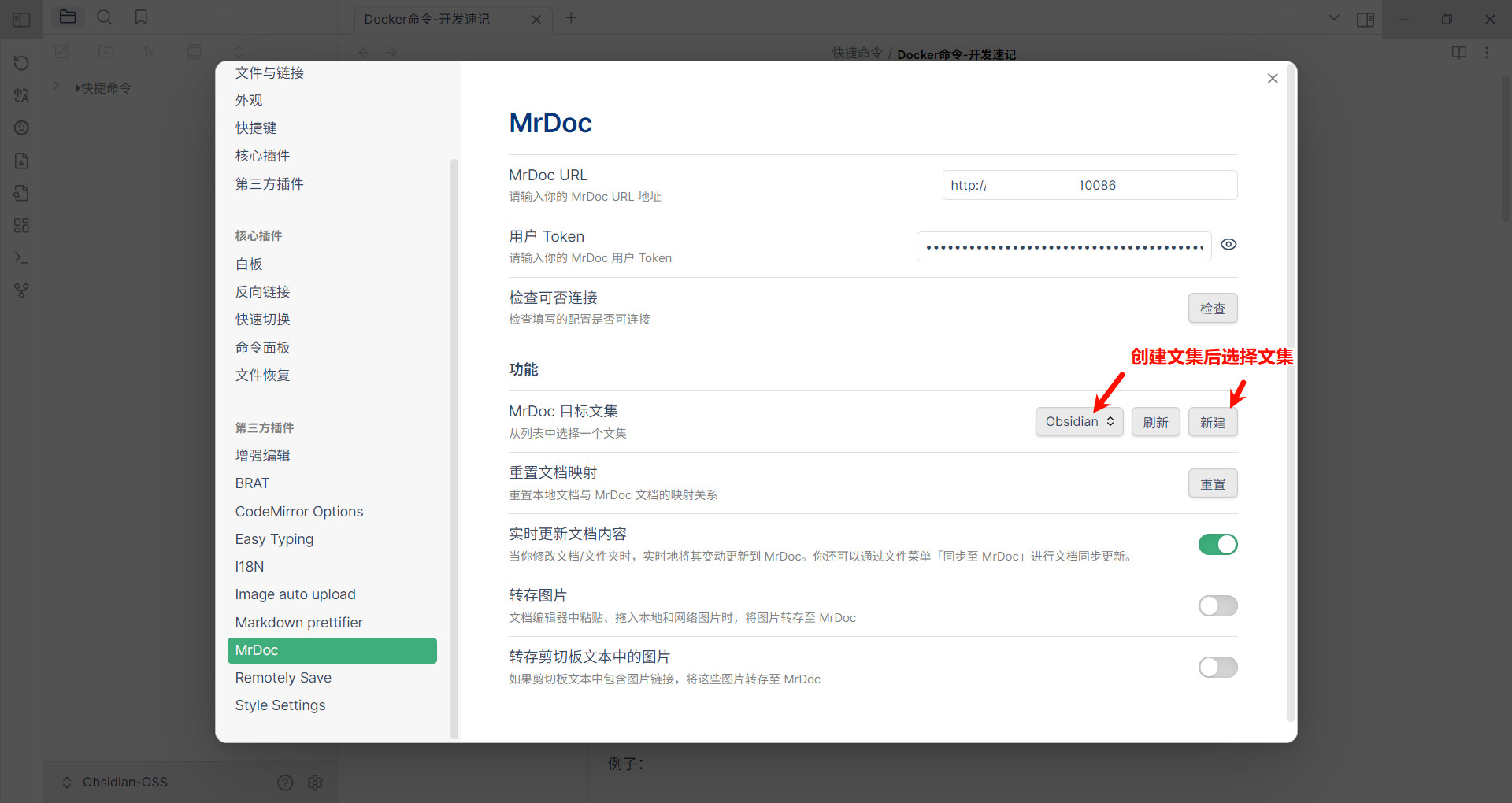This screenshot has height=803, width=1512.
Task: Open the graph view ribbon icon
Action: click(x=21, y=290)
